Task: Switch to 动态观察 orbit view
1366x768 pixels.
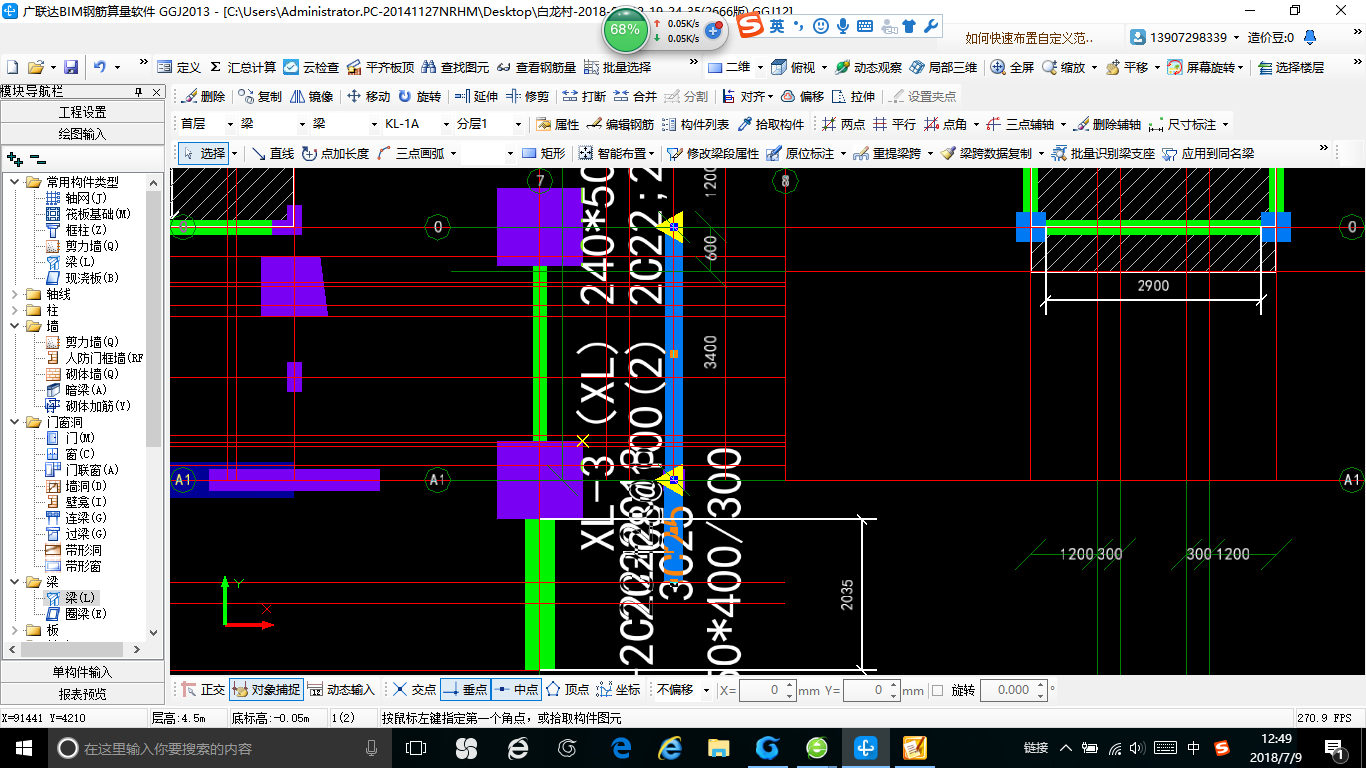Action: pos(868,67)
